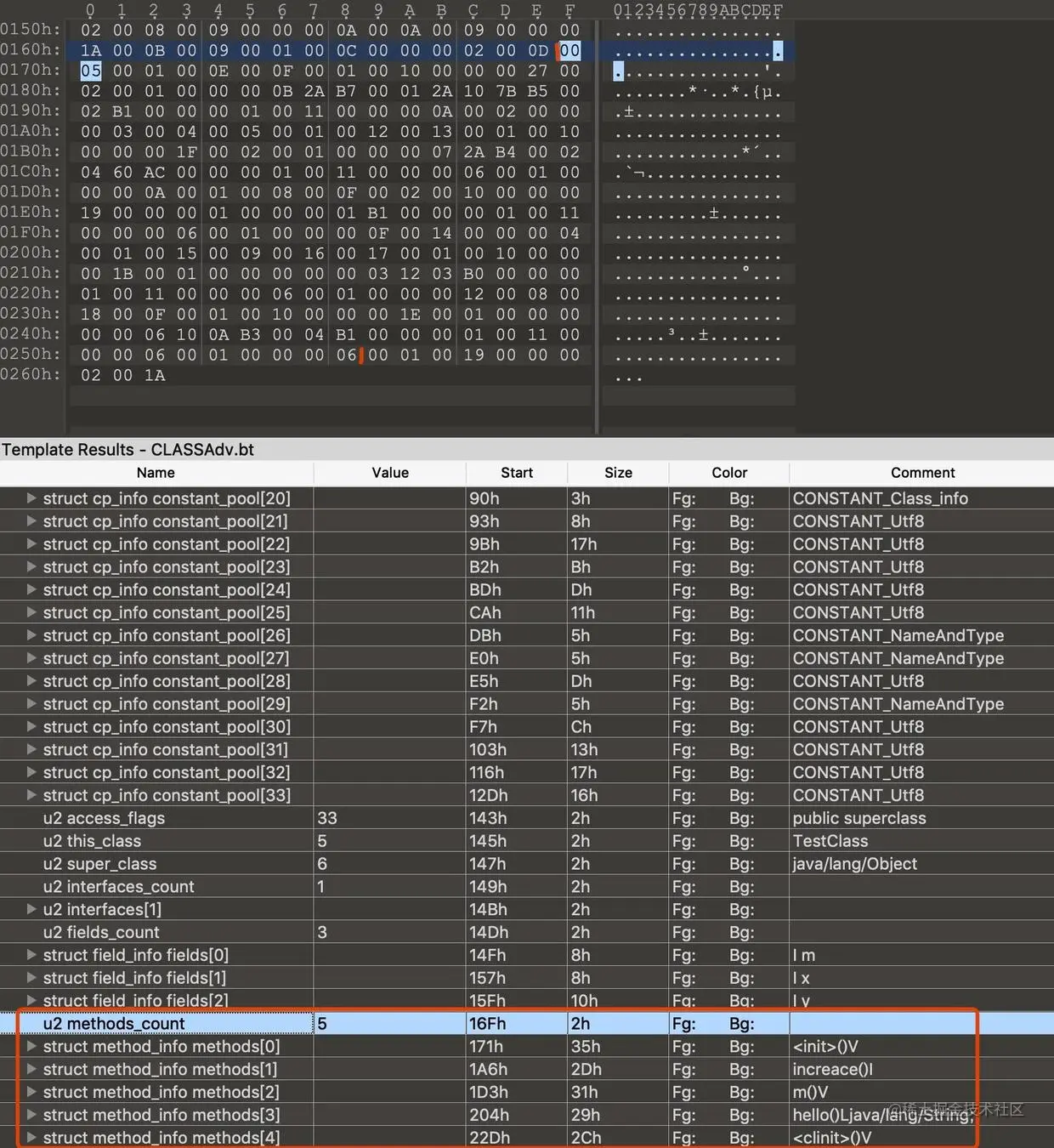This screenshot has width=1054, height=1148.
Task: Click start offset 1D3h of methods[2]
Action: tap(489, 1092)
